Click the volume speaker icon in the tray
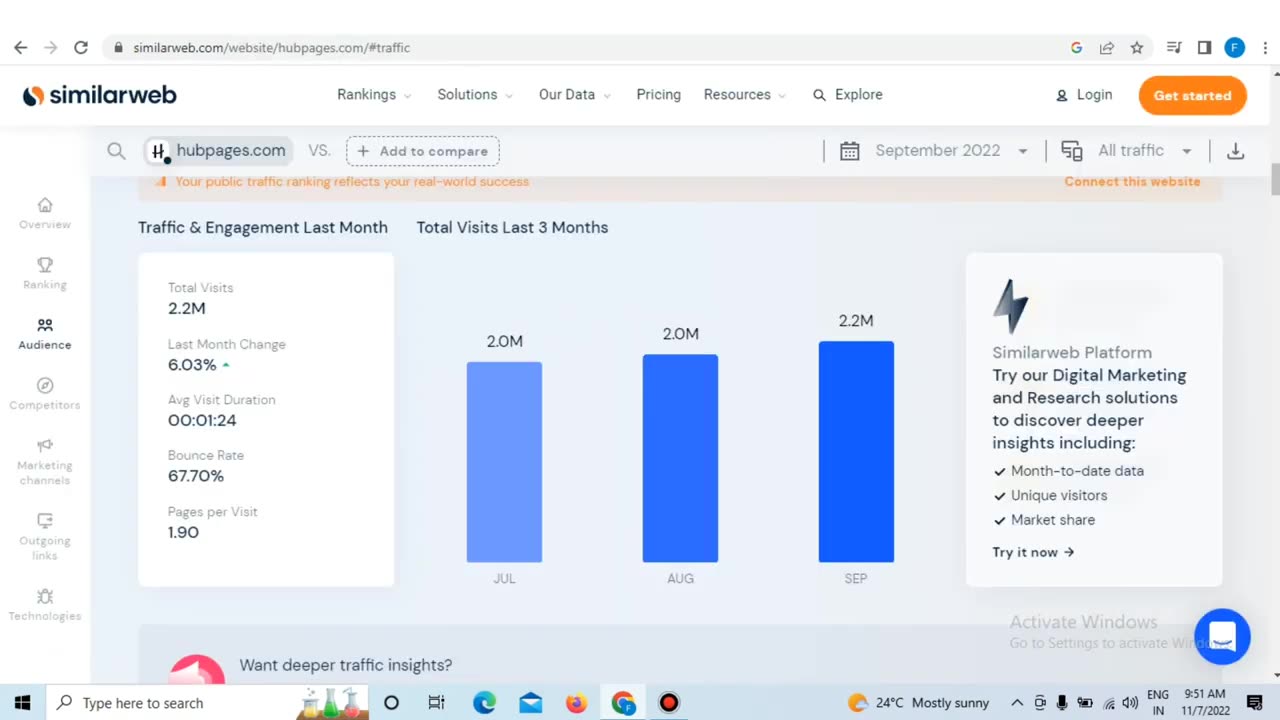This screenshot has width=1280, height=720. pos(1130,703)
